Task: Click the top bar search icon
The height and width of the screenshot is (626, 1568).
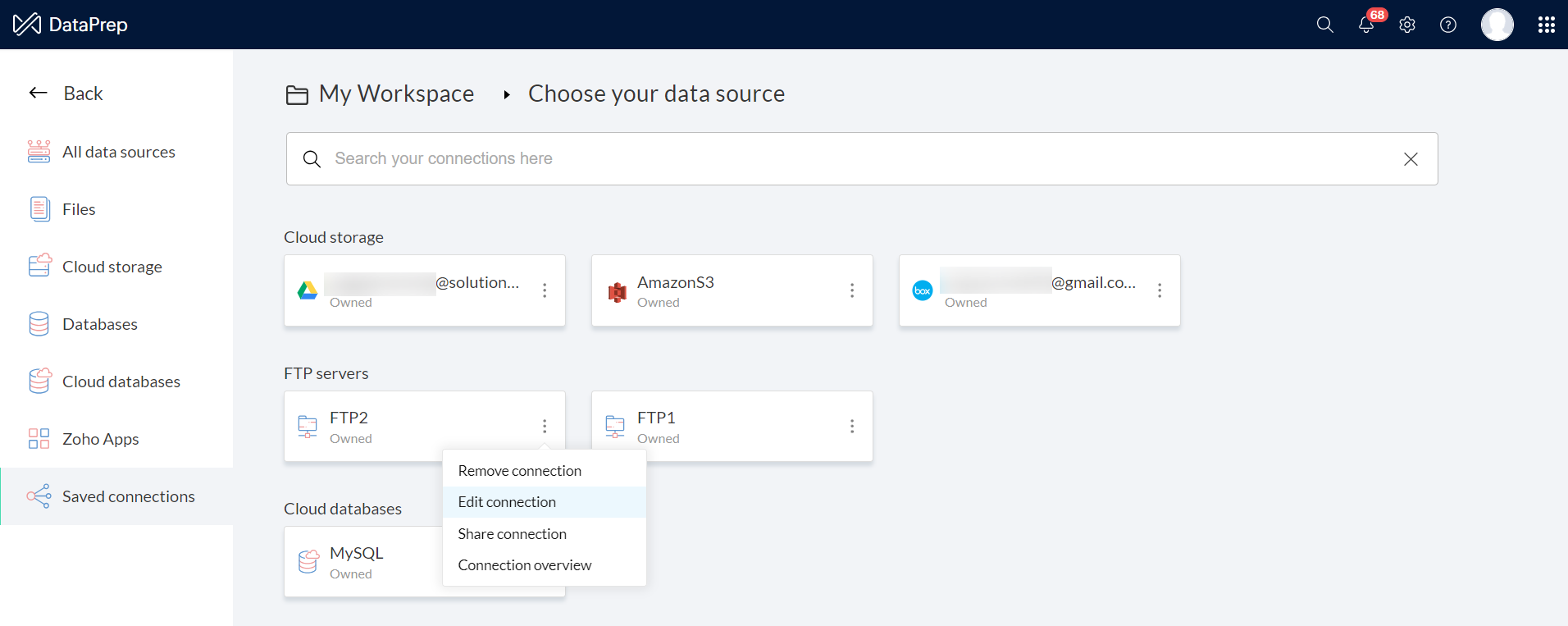Action: tap(1324, 25)
